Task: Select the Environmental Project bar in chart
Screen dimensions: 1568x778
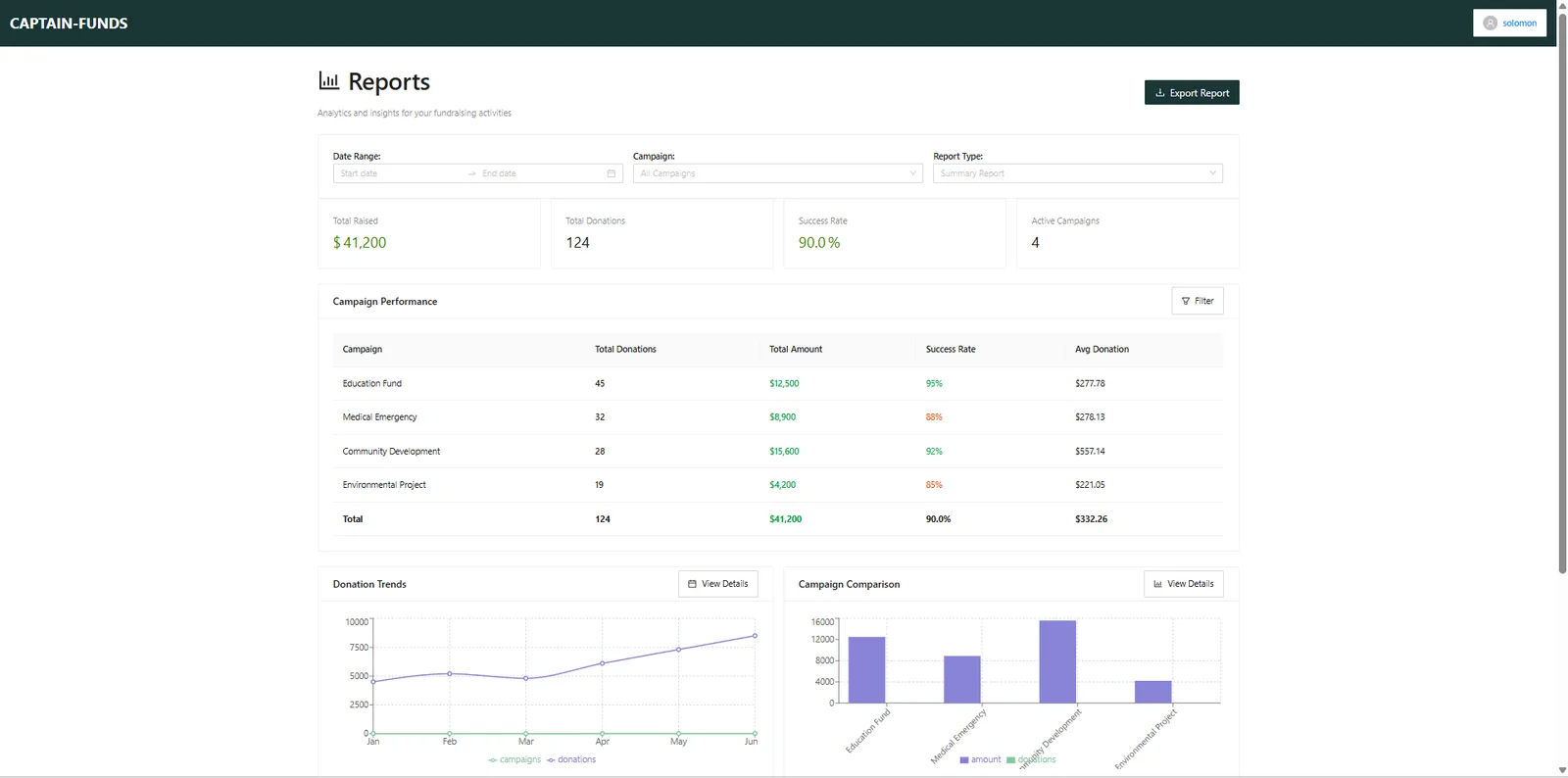Action: tap(1153, 692)
